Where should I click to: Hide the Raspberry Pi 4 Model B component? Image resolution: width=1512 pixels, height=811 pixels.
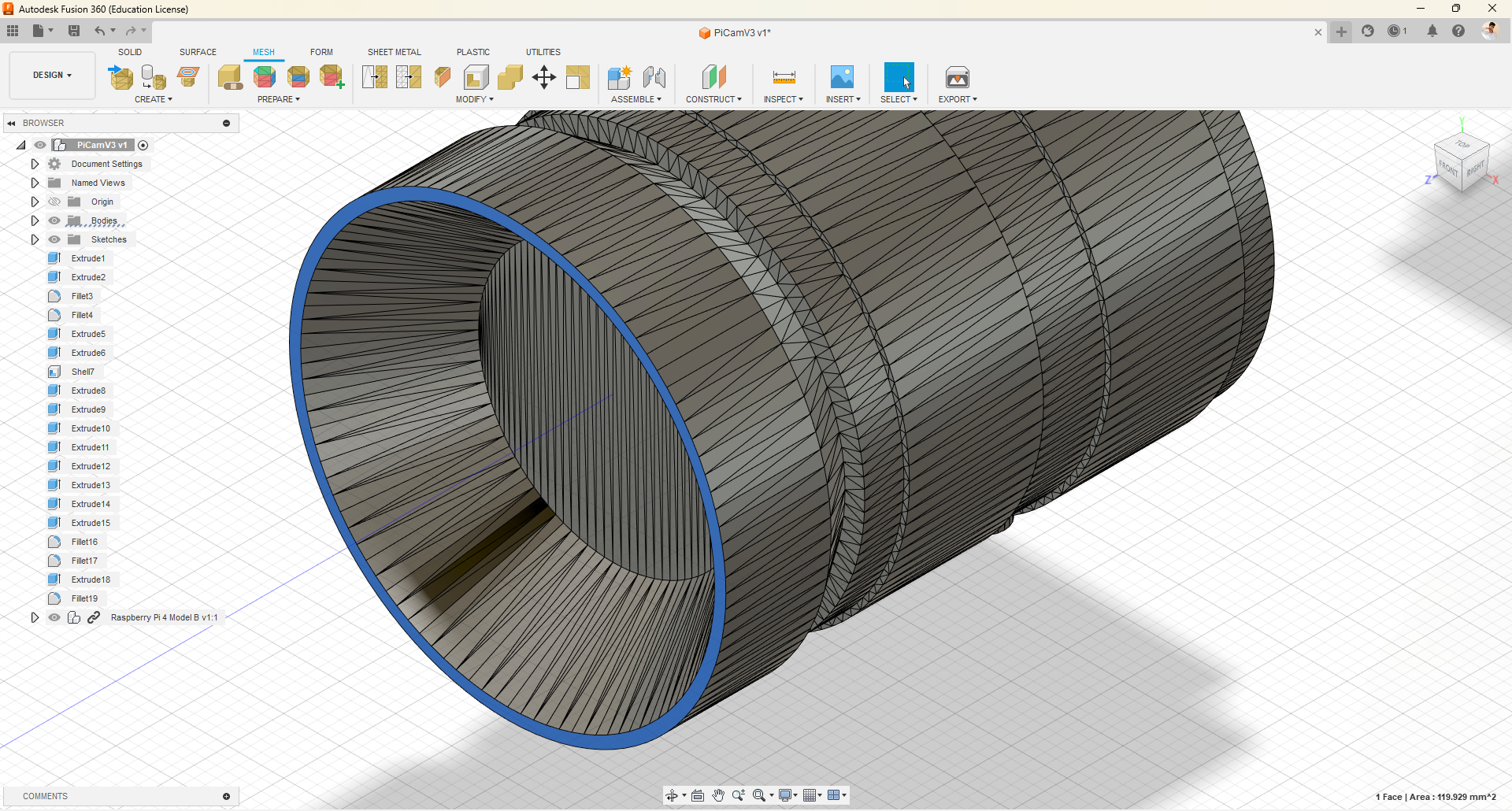pyautogui.click(x=54, y=617)
